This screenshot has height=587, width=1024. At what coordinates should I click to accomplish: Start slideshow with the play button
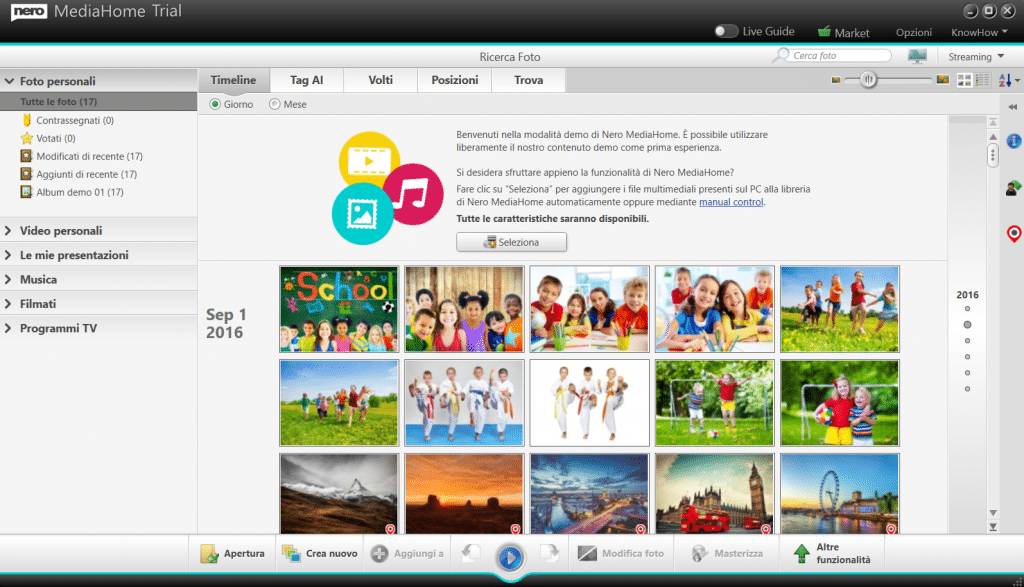[510, 557]
